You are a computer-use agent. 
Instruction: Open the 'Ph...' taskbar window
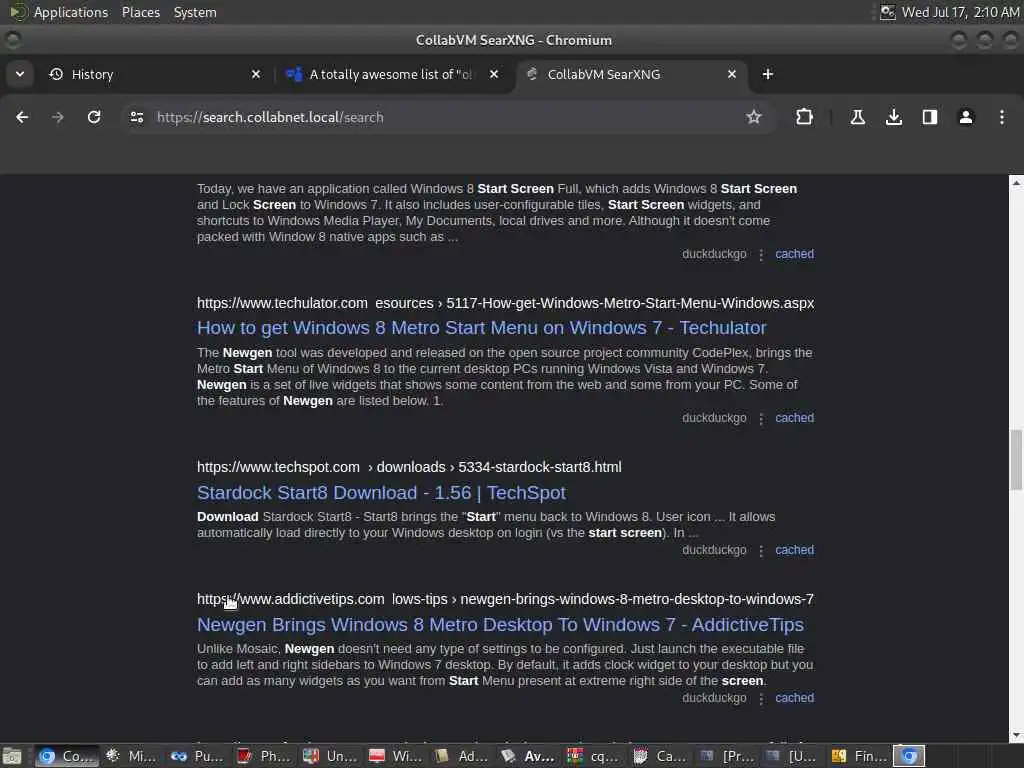pos(264,756)
